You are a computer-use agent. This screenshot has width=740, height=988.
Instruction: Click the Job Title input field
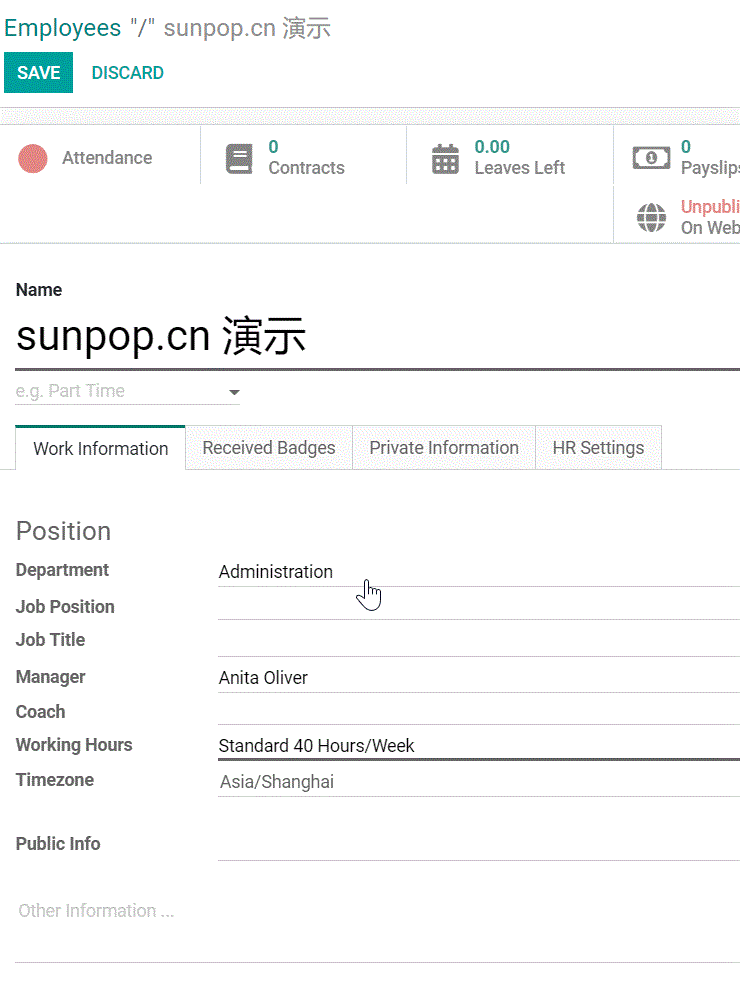(478, 641)
